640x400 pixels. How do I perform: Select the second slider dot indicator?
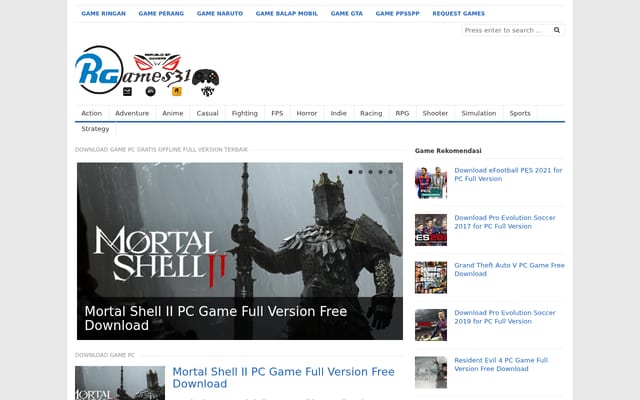tap(360, 172)
